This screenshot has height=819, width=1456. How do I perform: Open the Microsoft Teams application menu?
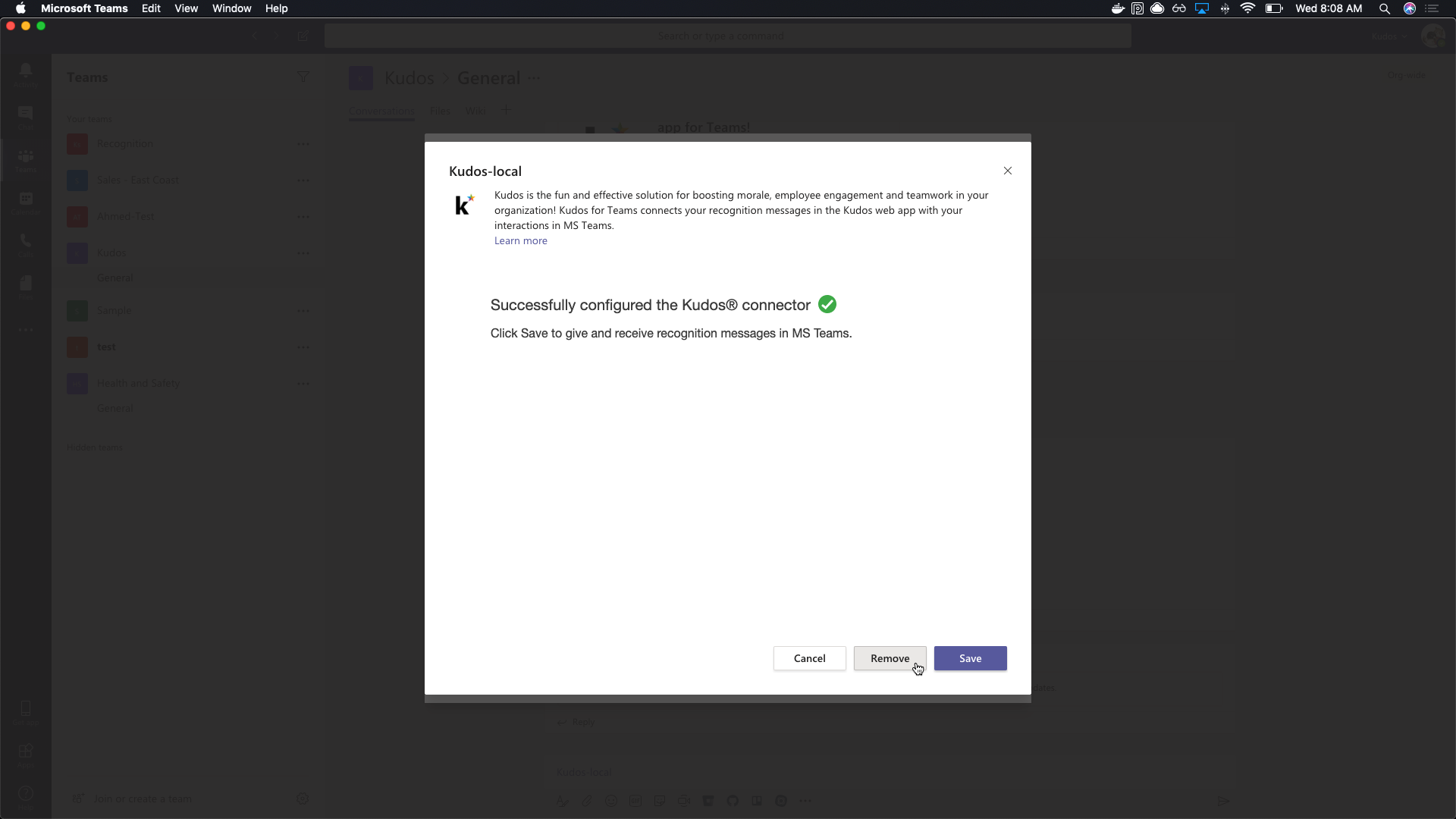[x=84, y=8]
